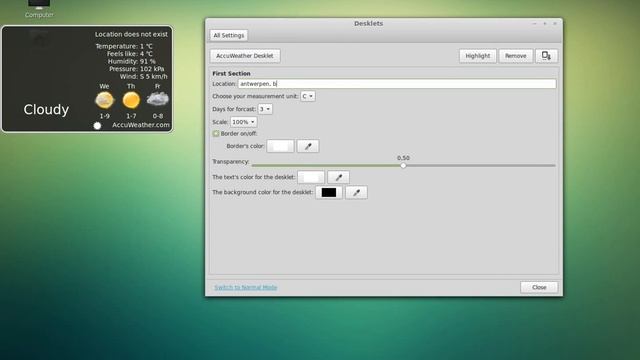Screen dimensions: 640x360
Task: Open the text color swatch
Action: 311,177
